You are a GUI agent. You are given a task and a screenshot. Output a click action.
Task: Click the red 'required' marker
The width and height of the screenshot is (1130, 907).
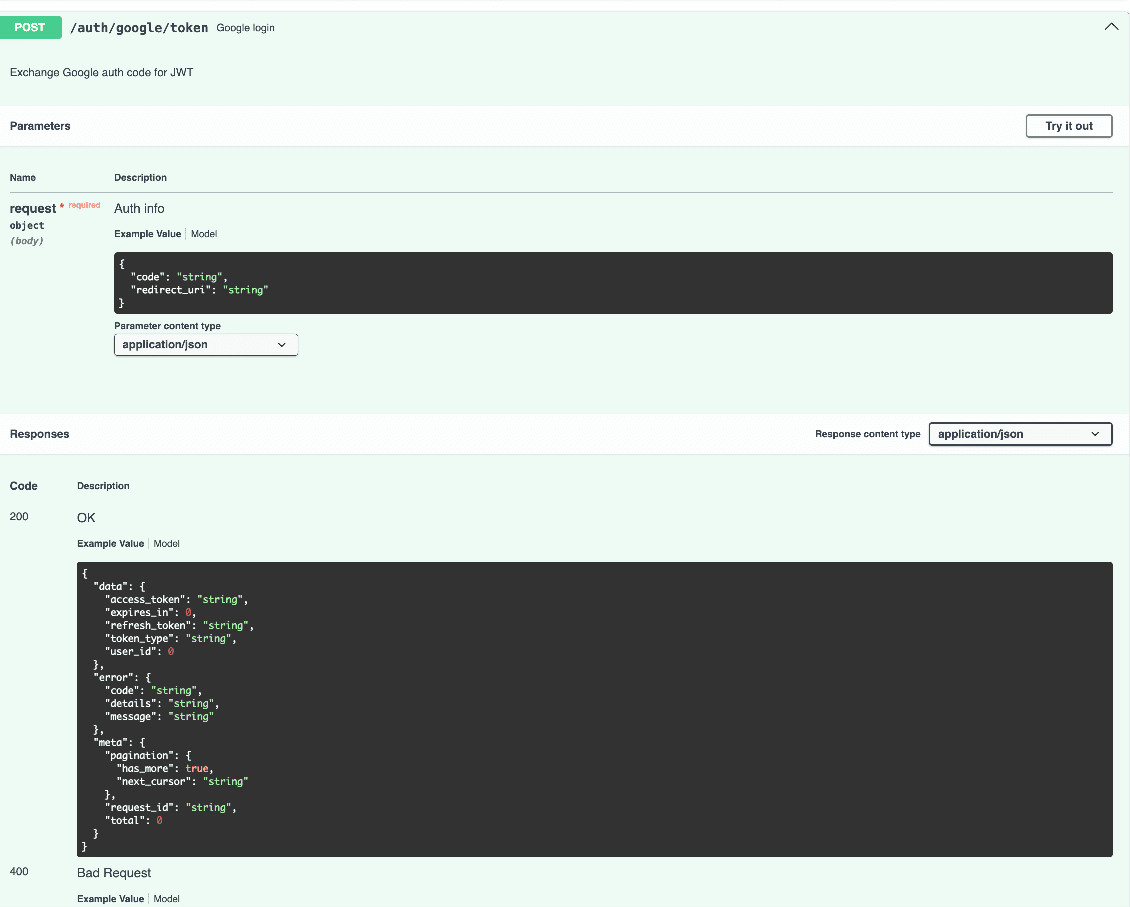(84, 205)
